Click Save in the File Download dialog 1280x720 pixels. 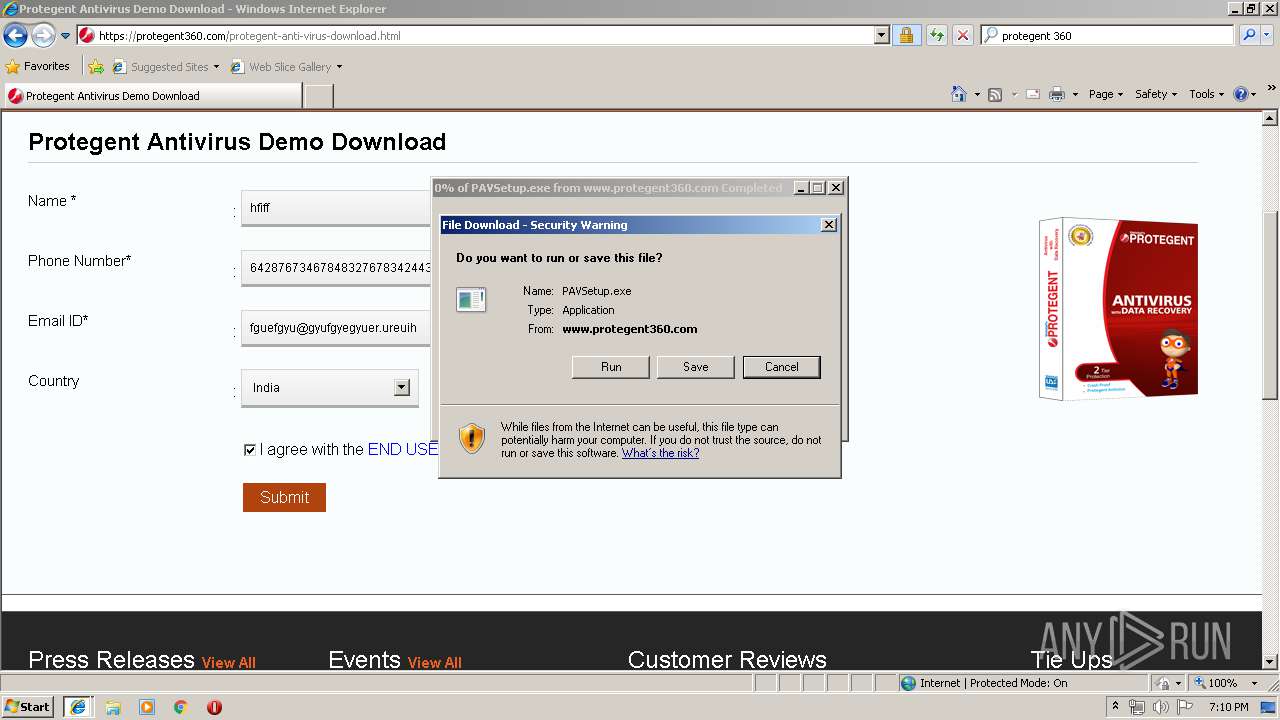click(x=695, y=367)
